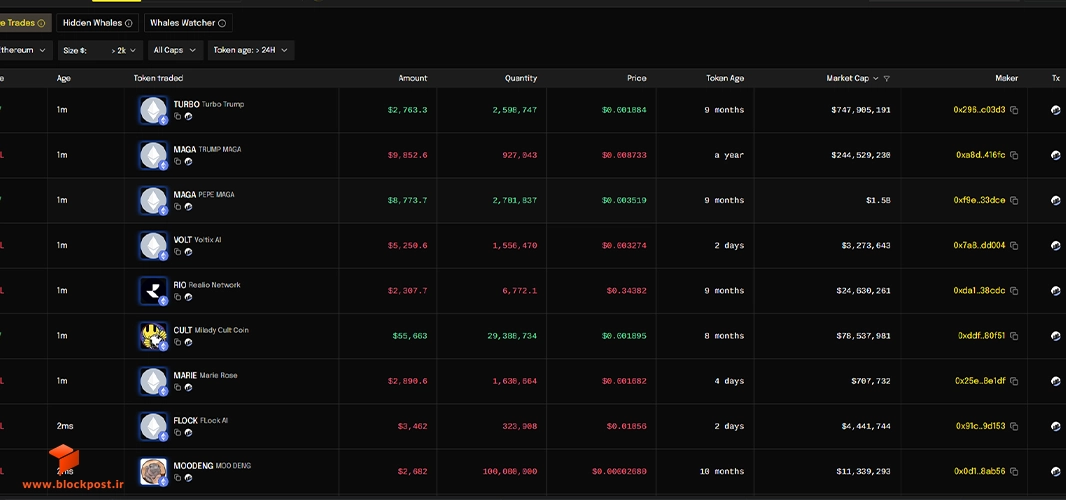
Task: Click the CULT Milady Cult Coin logo
Action: pyautogui.click(x=153, y=336)
